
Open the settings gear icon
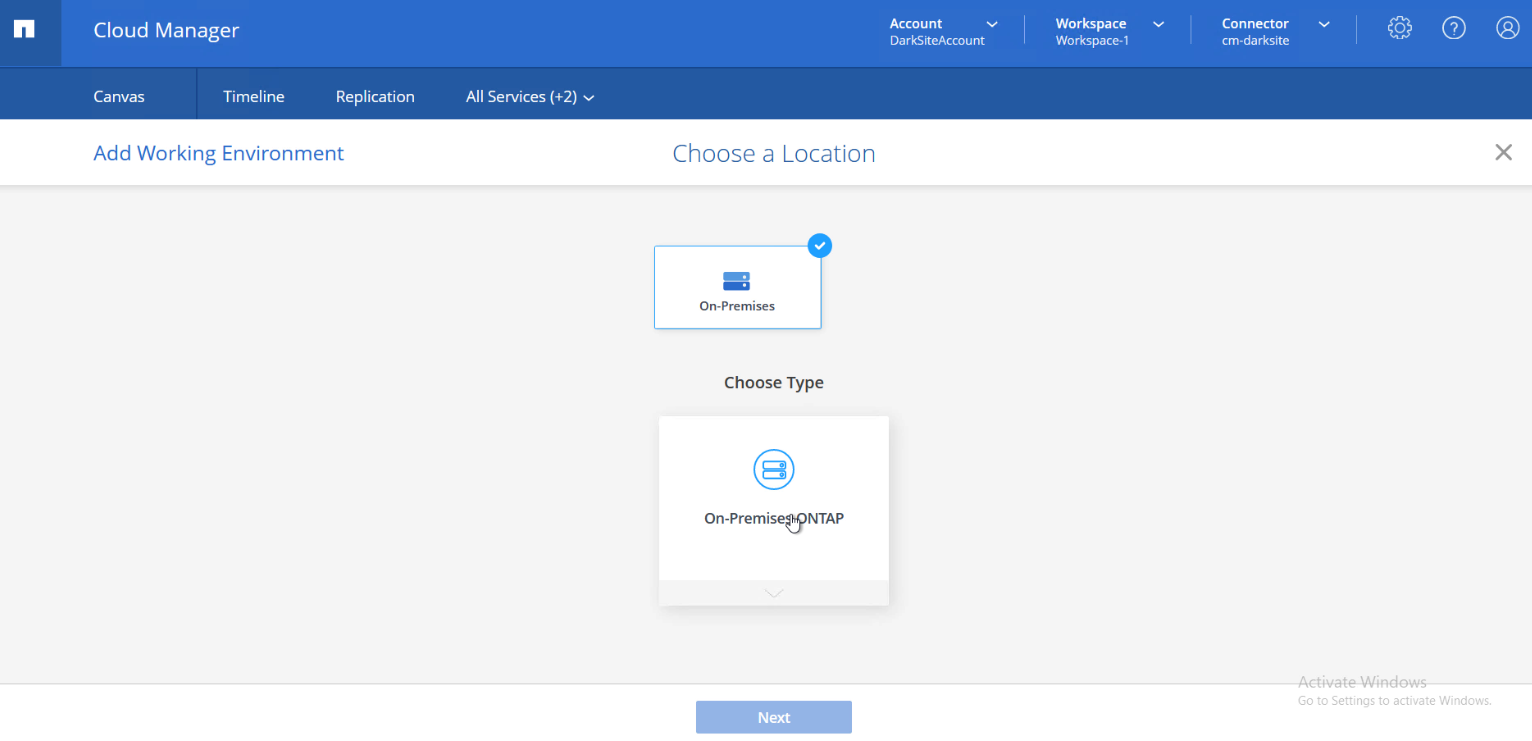pyautogui.click(x=1400, y=29)
